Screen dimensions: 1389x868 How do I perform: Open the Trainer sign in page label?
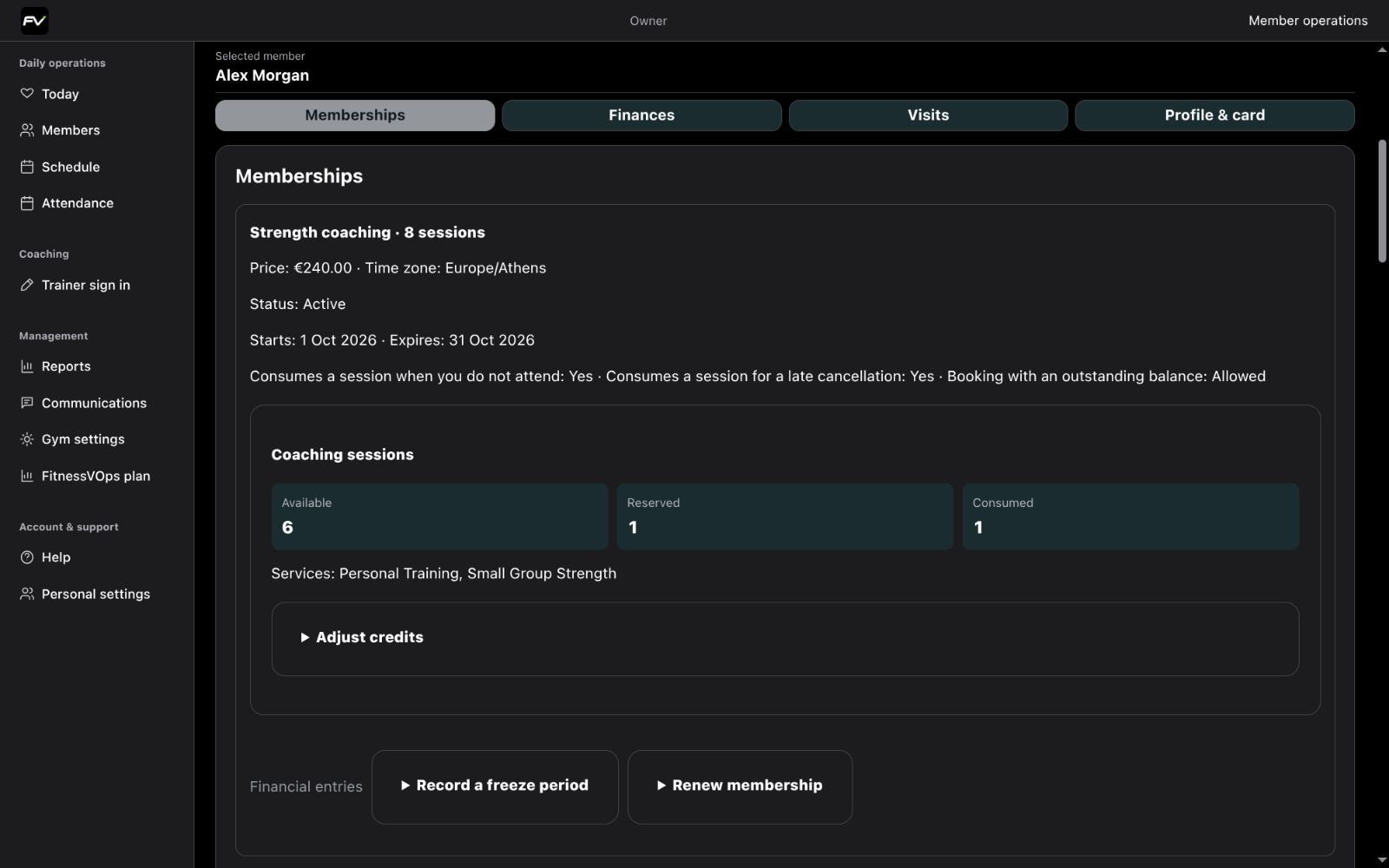click(x=86, y=285)
